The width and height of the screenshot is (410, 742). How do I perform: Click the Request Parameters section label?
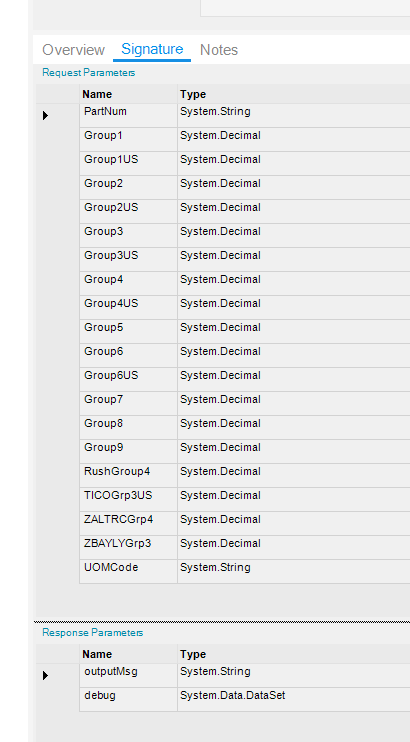point(89,73)
